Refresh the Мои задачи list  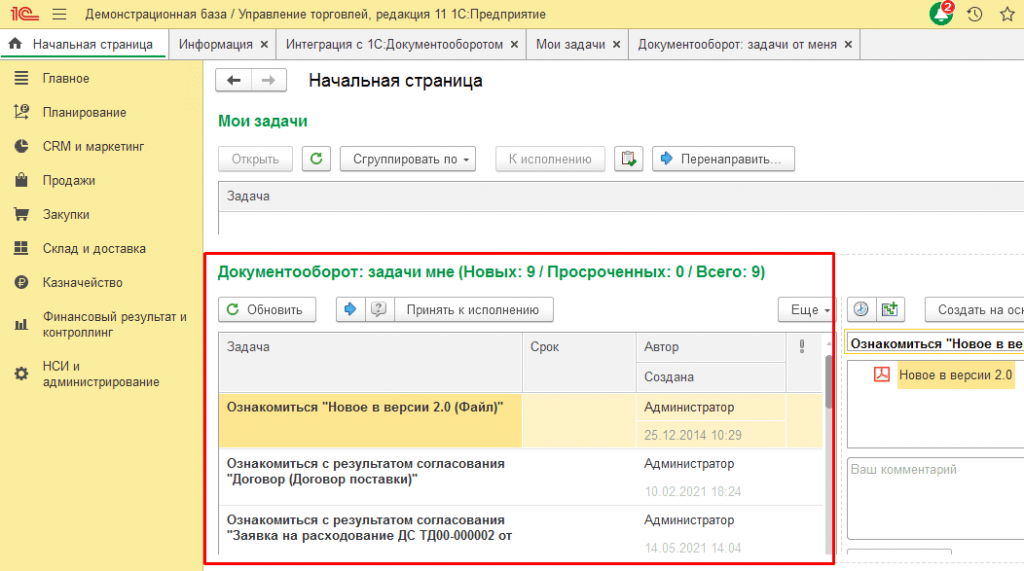coord(316,159)
